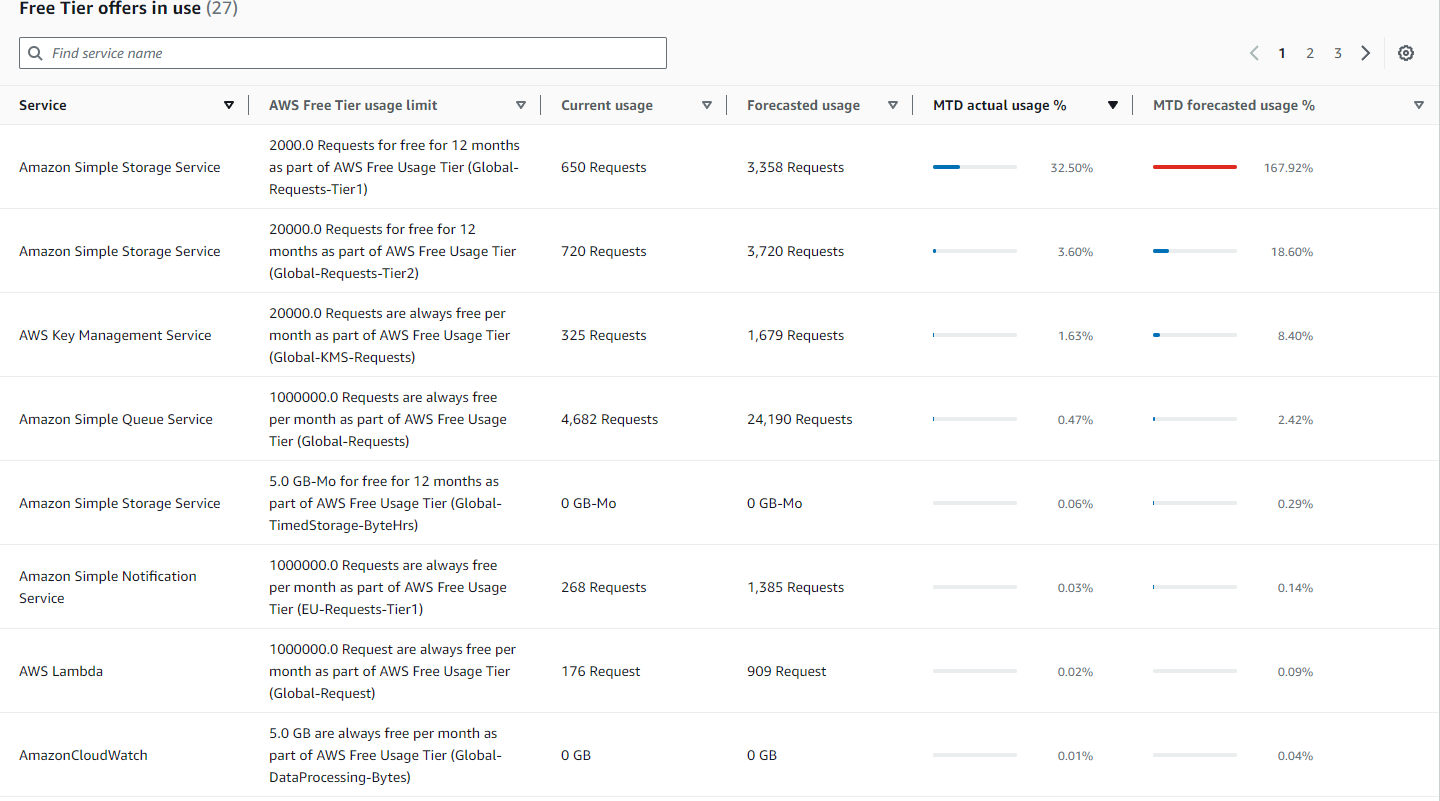Click the search magnifier icon

click(x=36, y=53)
